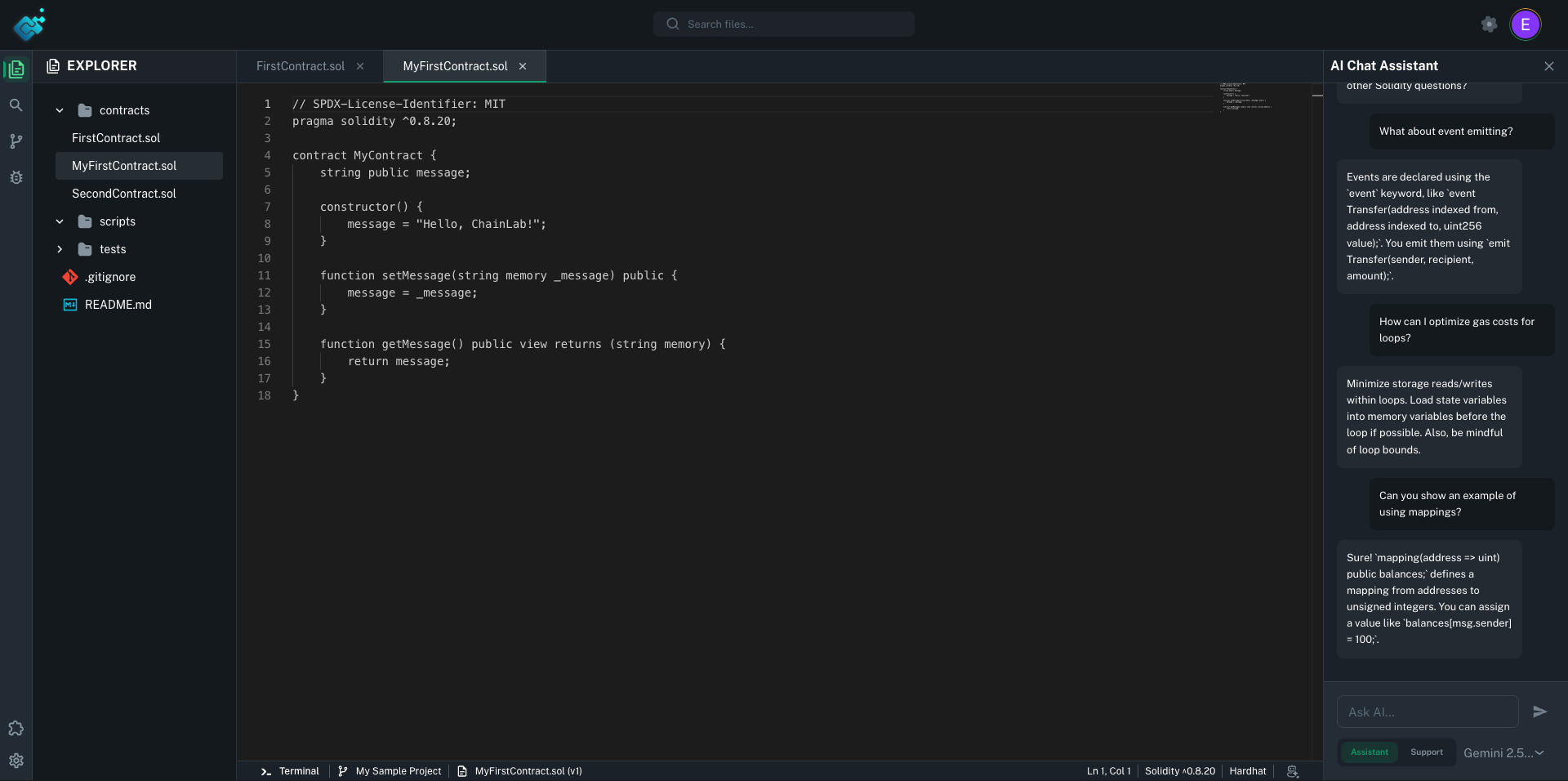Click the 'contract MyContract {' line

[x=364, y=155]
